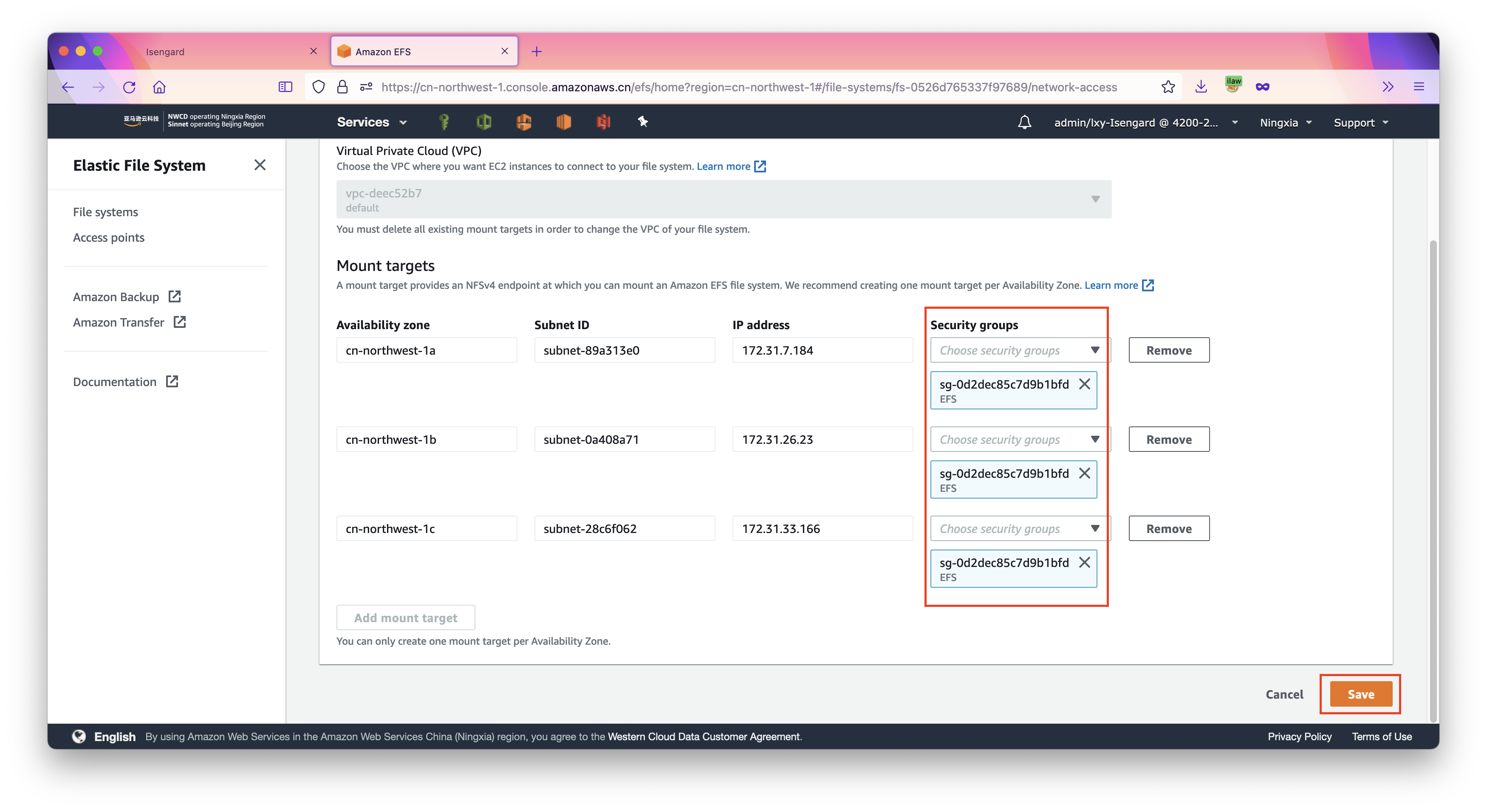Remove the cn-northwest-1a mount target
This screenshot has width=1487, height=812.
tap(1169, 350)
